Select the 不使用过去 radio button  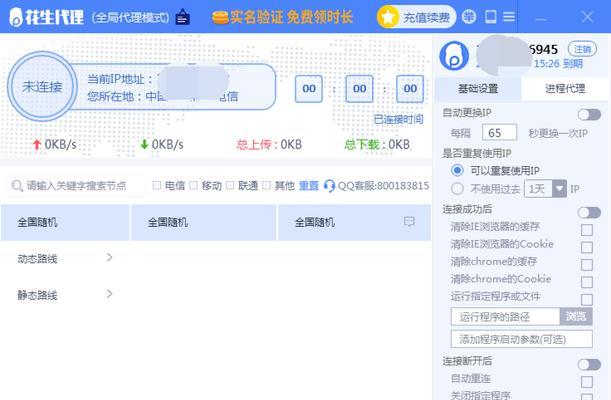pos(457,189)
